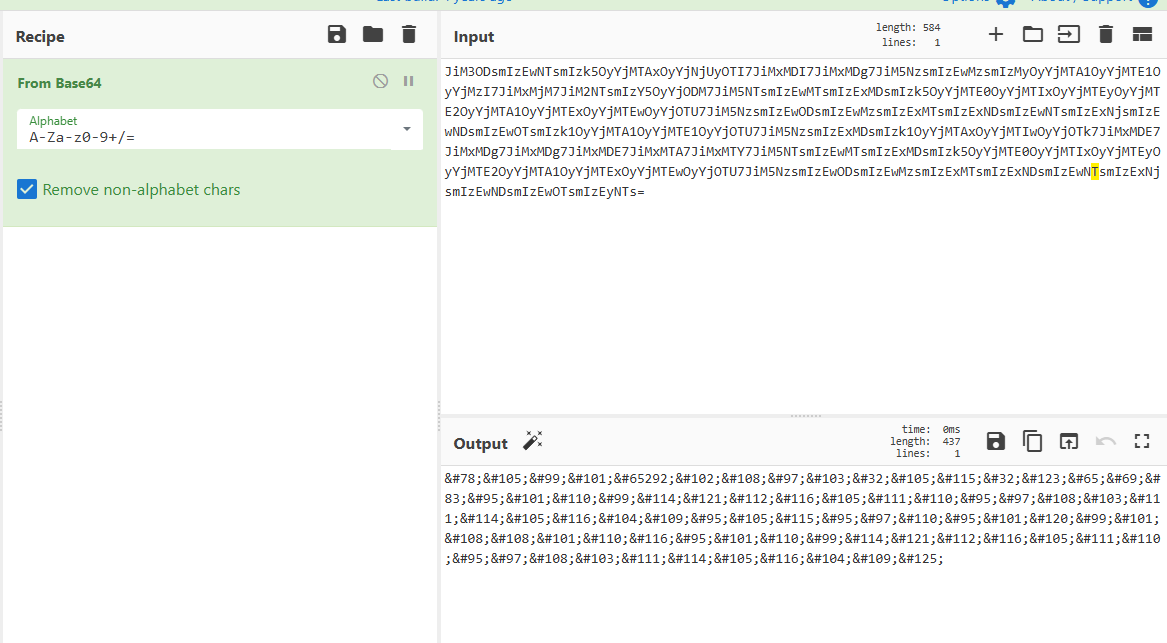Clear the recipe with trash icon
Image resolution: width=1167 pixels, height=643 pixels.
pyautogui.click(x=408, y=35)
